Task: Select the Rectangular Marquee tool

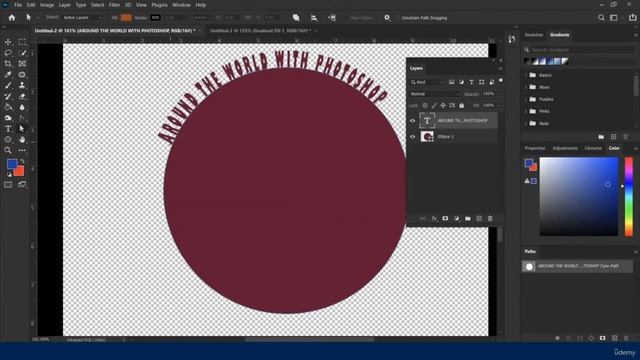Action: coord(22,42)
